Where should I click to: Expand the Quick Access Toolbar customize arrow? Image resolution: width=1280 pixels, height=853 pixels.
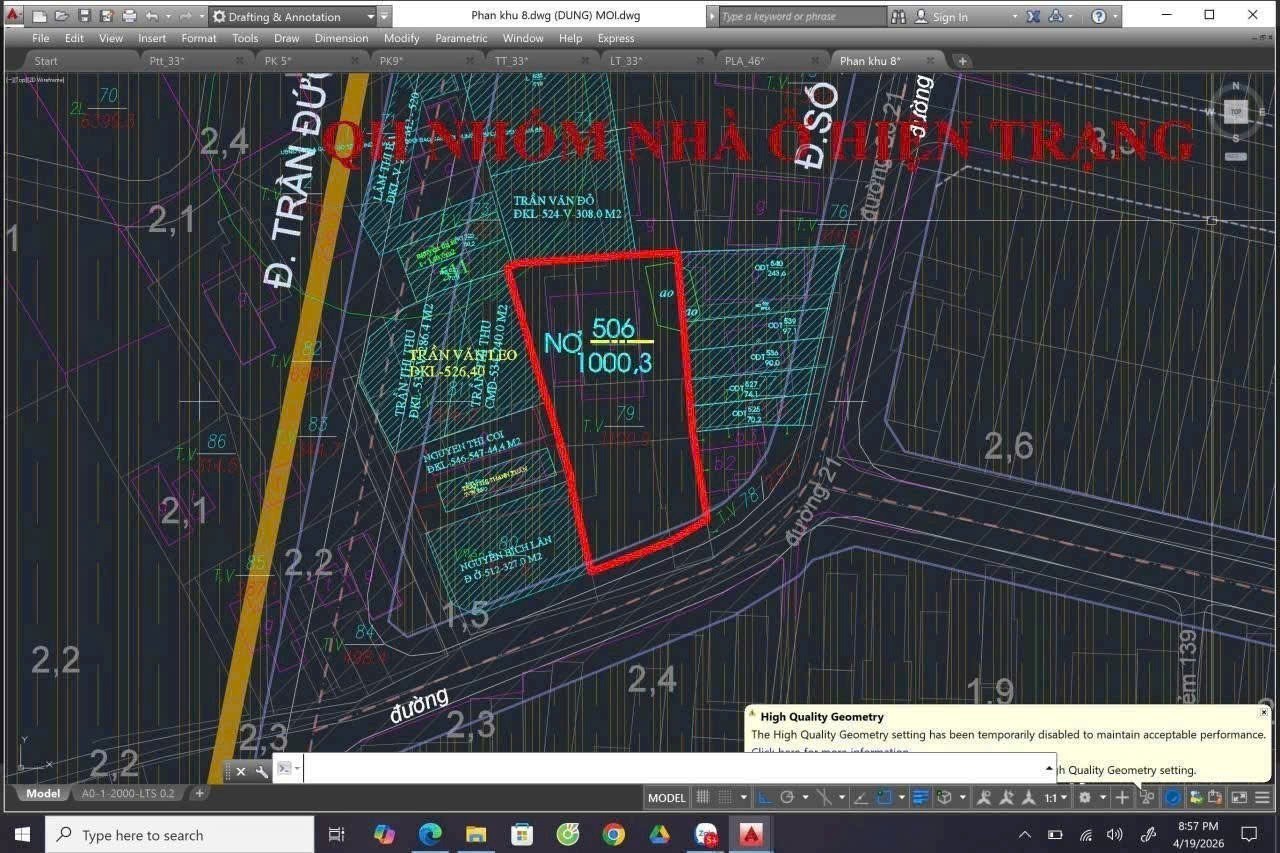385,16
